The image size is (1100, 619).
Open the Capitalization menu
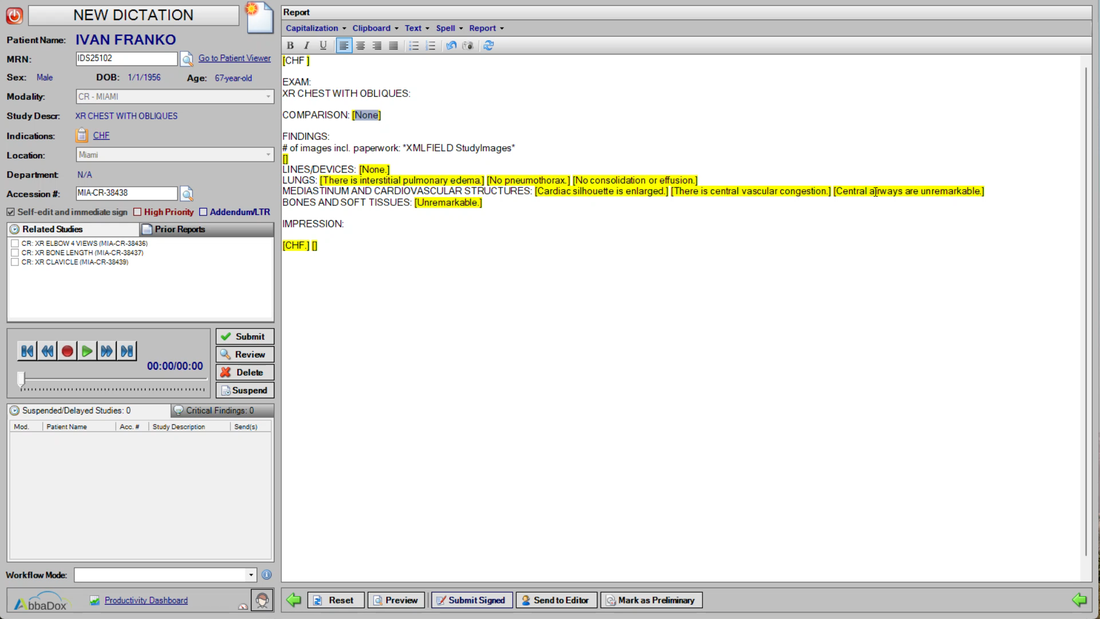click(316, 28)
